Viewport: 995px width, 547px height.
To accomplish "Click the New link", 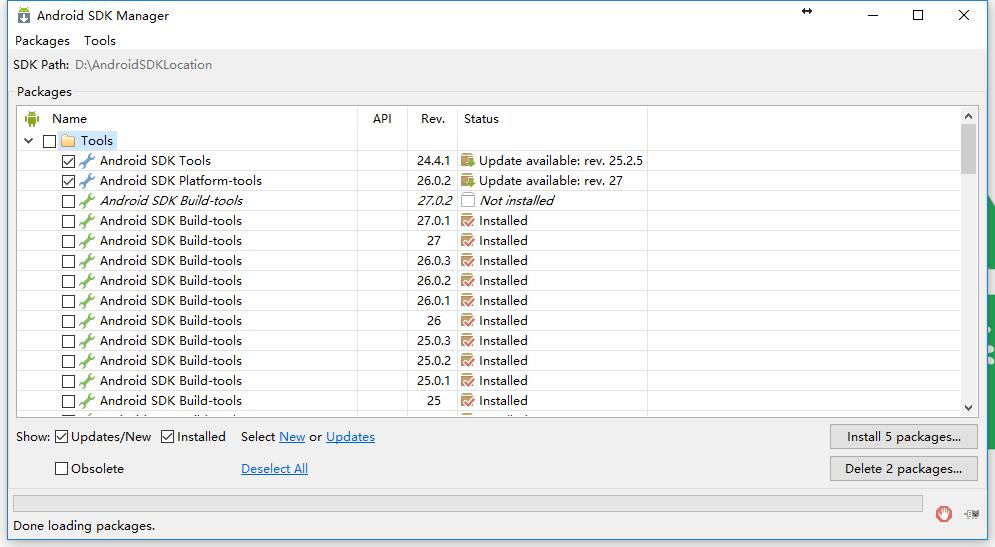I will click(x=292, y=437).
